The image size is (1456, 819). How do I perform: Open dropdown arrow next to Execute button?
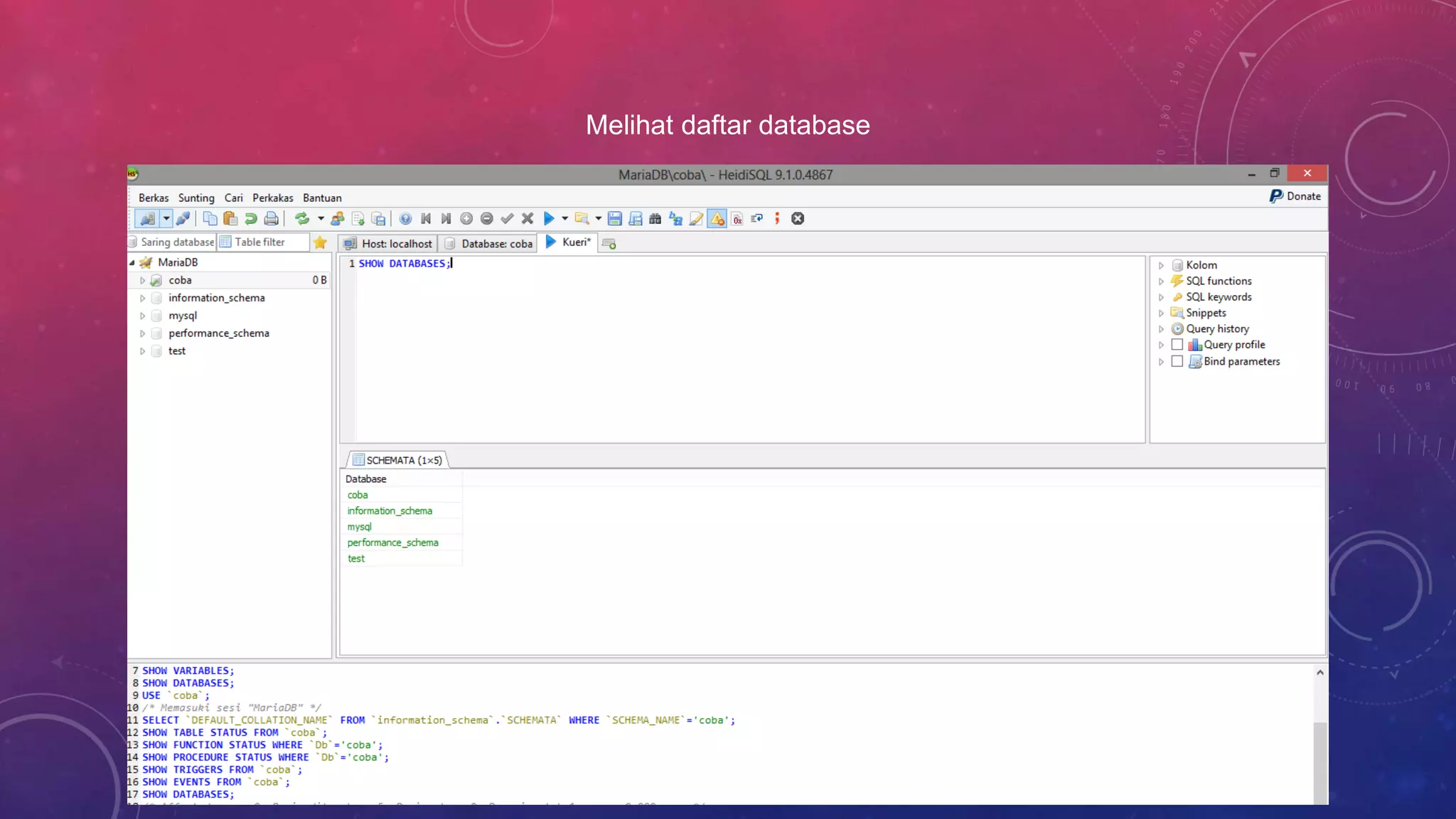[x=565, y=218]
